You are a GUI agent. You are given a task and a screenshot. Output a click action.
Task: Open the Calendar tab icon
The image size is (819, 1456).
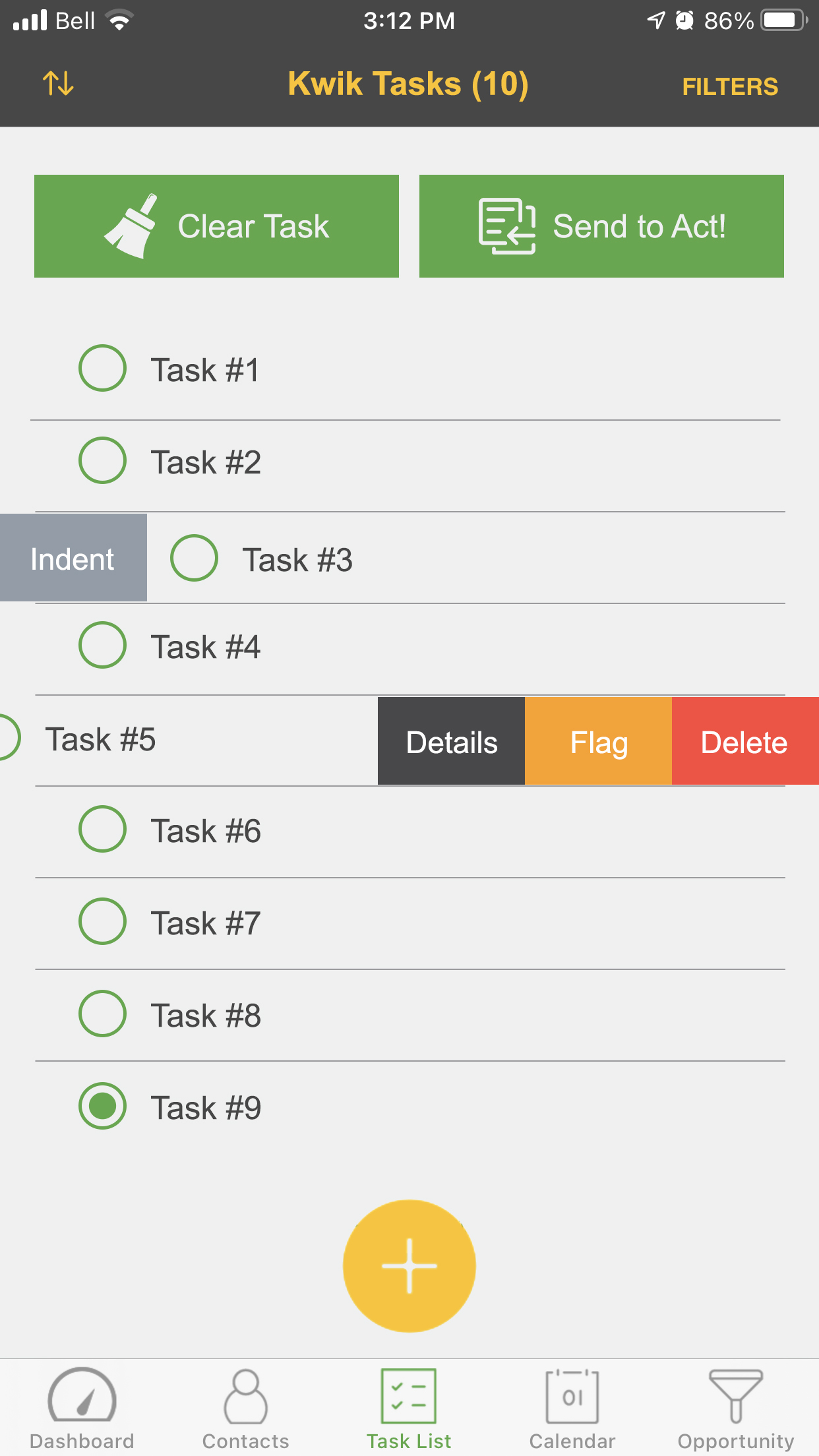[x=572, y=1396]
